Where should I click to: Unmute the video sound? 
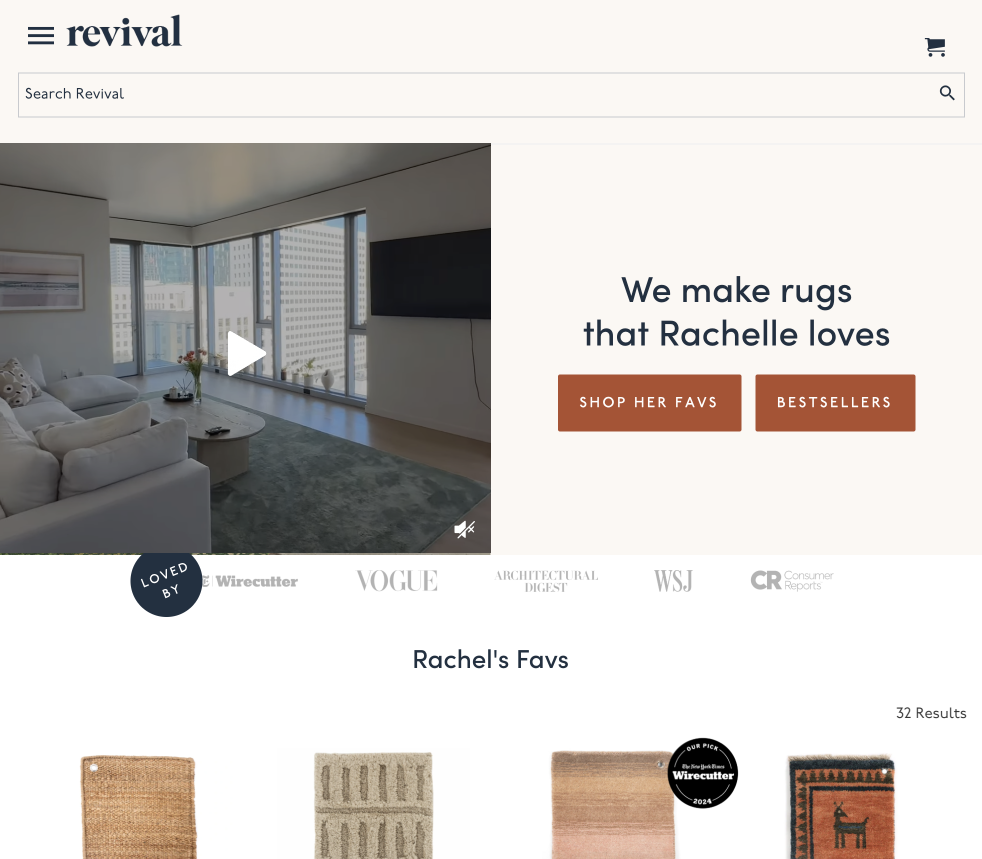point(464,530)
